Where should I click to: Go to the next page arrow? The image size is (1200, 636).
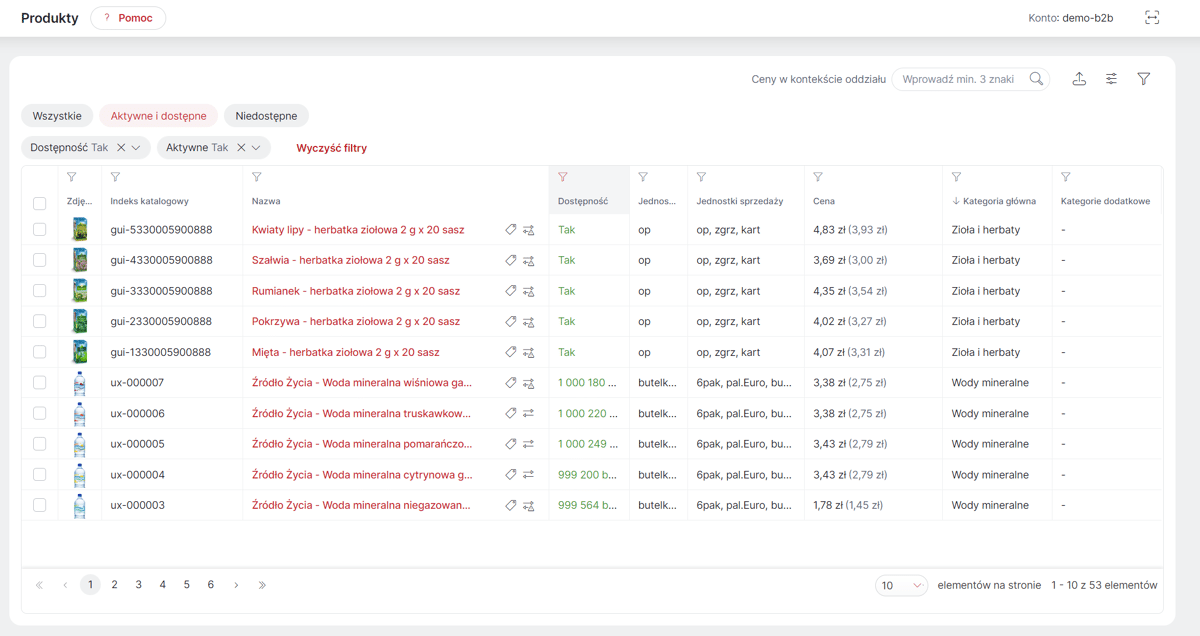click(236, 585)
